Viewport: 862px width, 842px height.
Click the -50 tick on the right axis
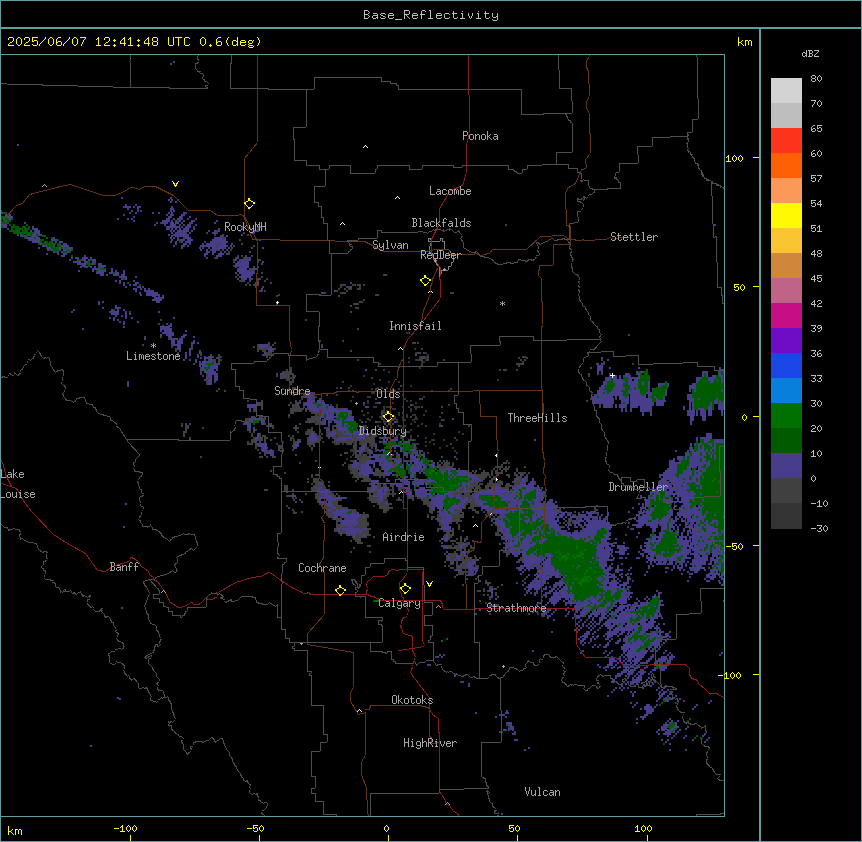point(734,546)
